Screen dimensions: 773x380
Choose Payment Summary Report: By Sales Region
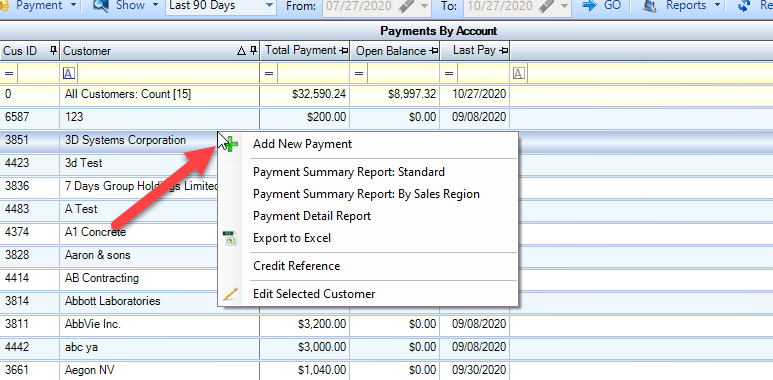368,194
